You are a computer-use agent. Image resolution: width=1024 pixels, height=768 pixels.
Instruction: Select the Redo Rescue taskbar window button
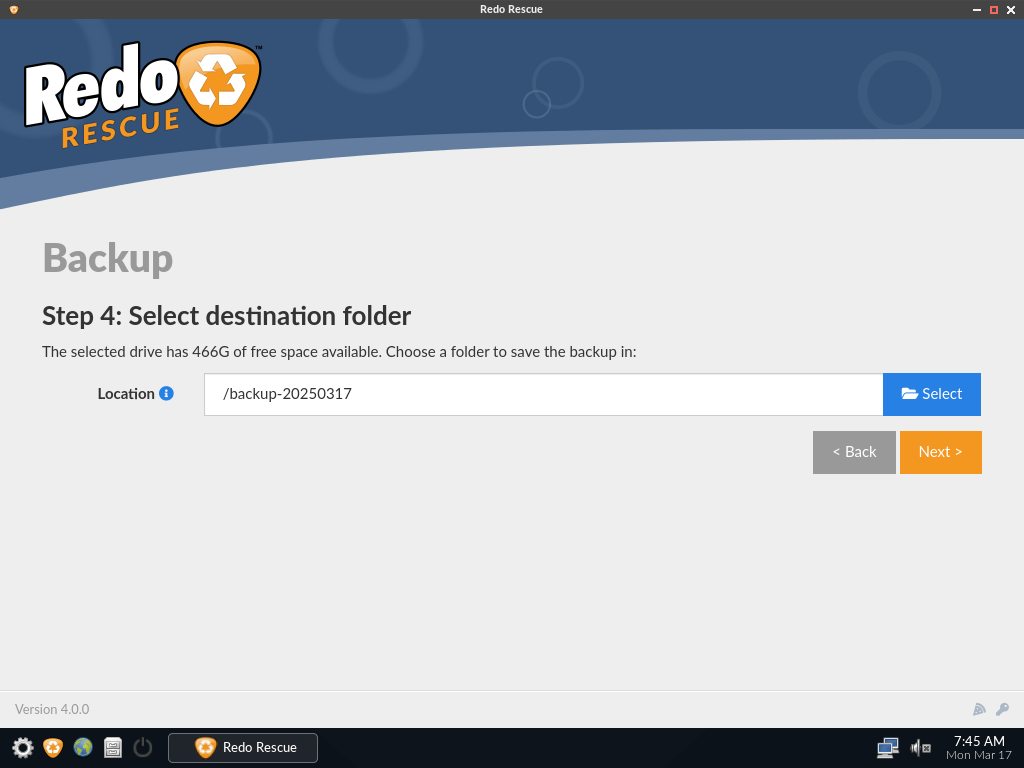pos(243,747)
